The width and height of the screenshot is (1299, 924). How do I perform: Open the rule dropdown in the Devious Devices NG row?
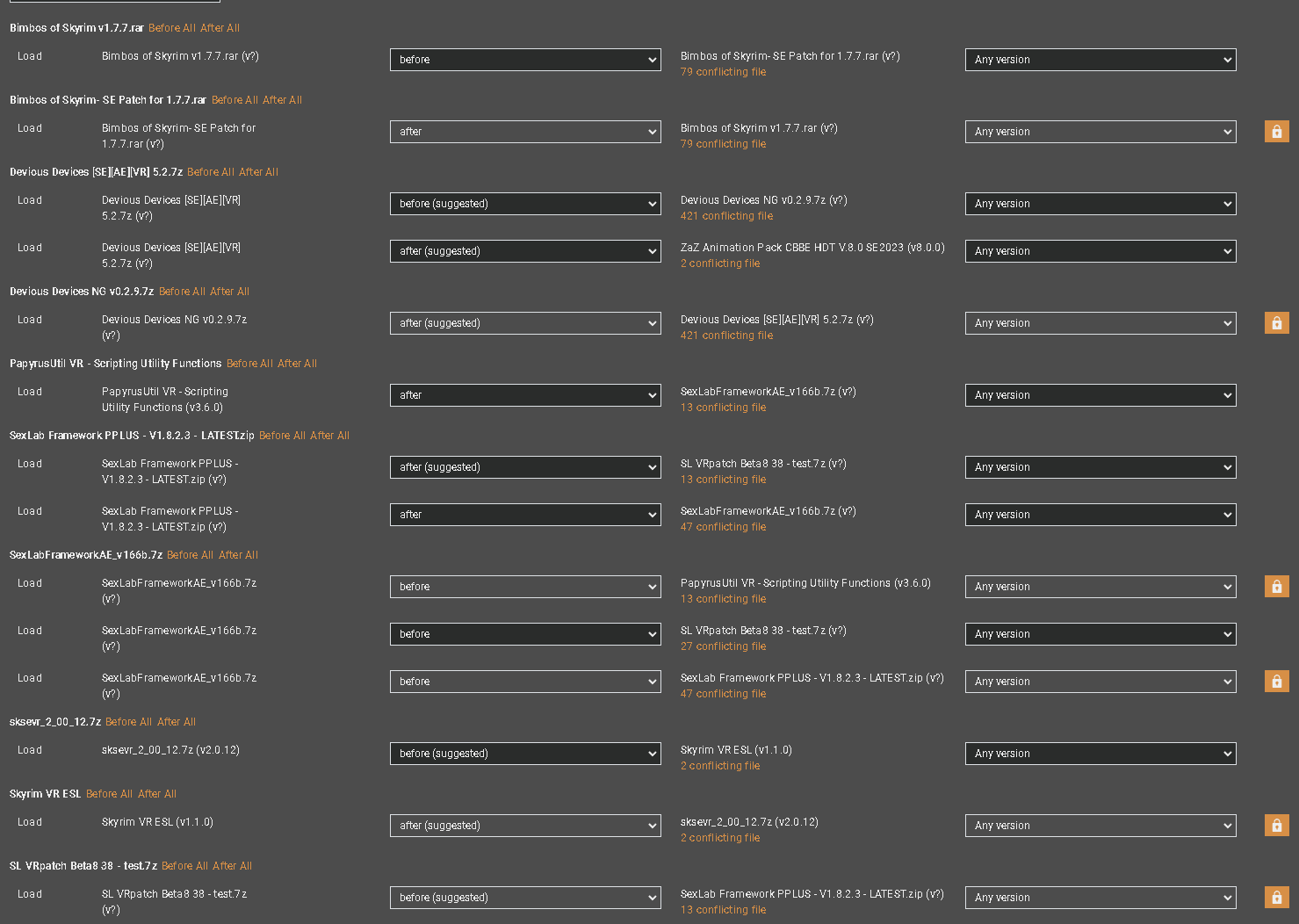coord(525,323)
